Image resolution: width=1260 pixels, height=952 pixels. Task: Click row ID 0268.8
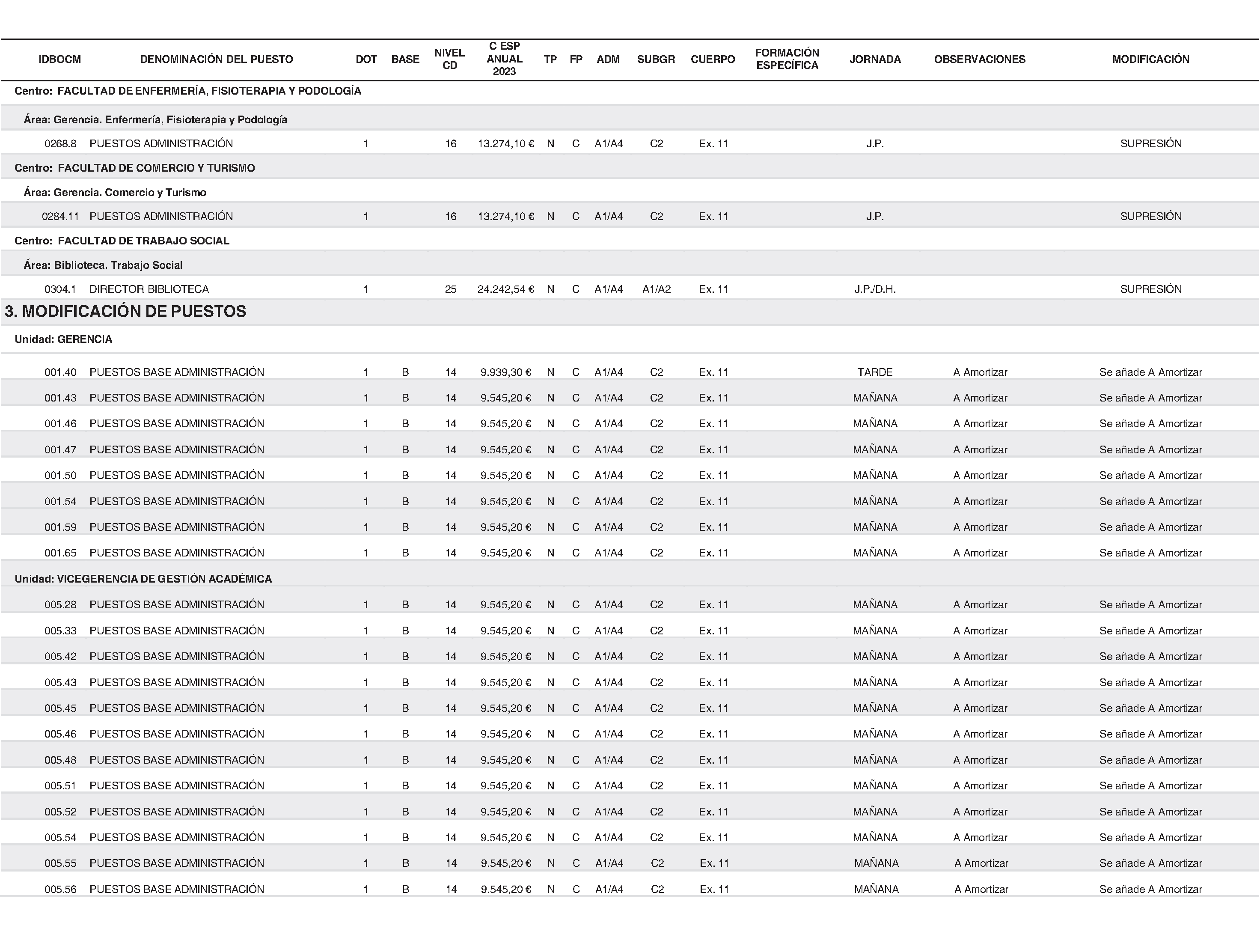point(60,143)
